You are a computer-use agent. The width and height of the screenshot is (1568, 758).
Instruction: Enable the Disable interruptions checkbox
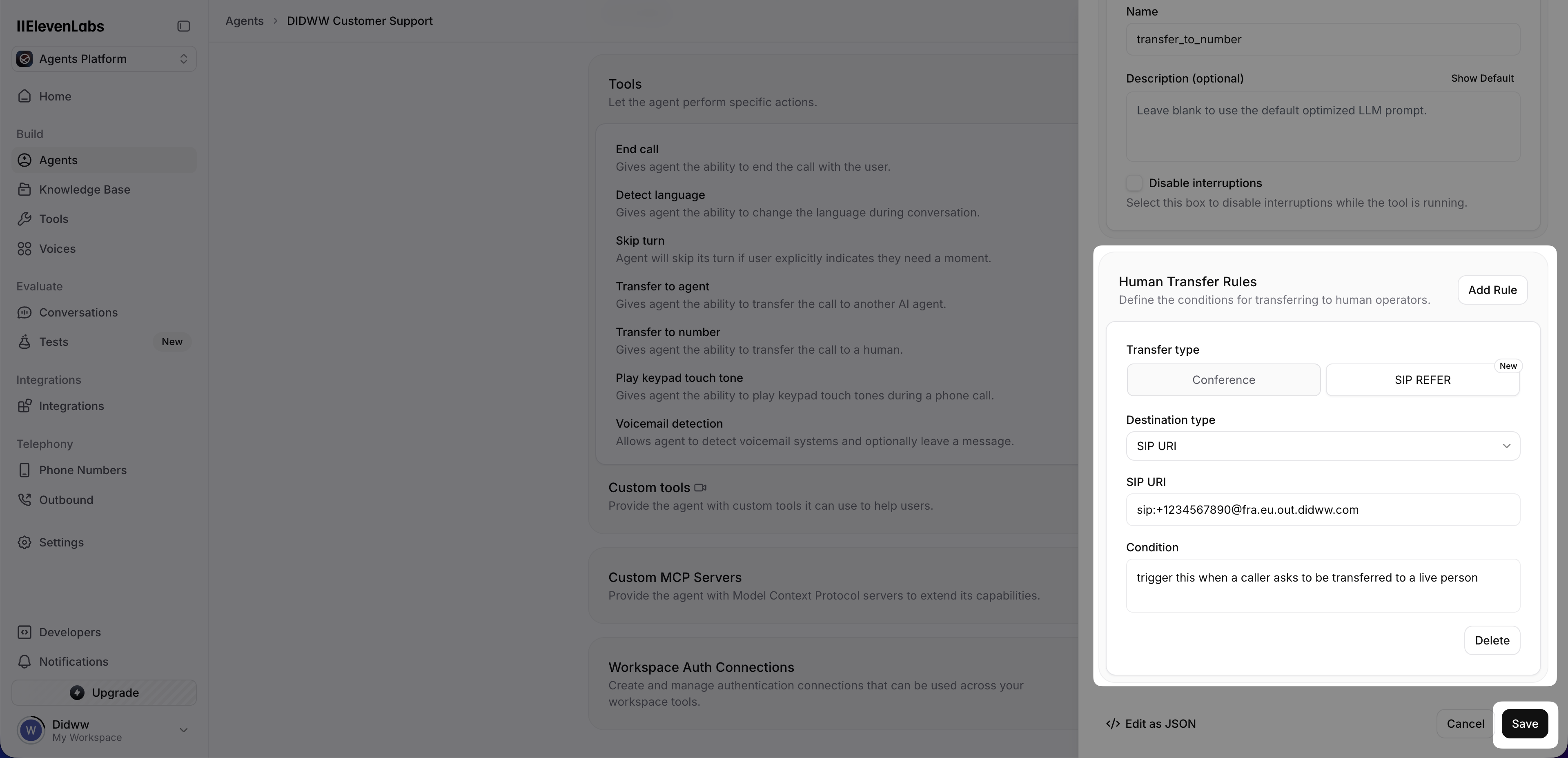coord(1134,183)
